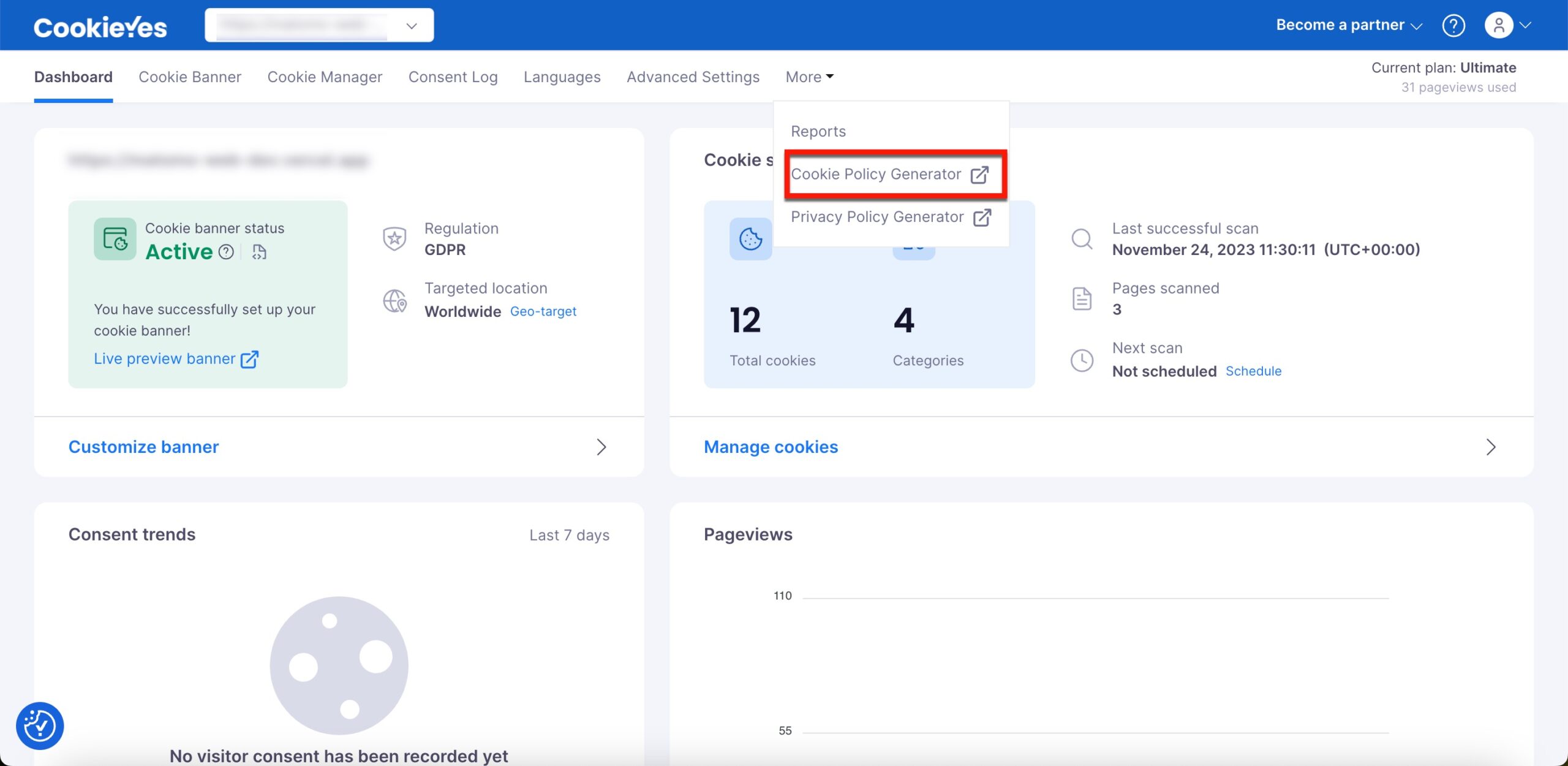This screenshot has height=766, width=1568.
Task: Expand the Become a partner dropdown
Action: click(1349, 25)
